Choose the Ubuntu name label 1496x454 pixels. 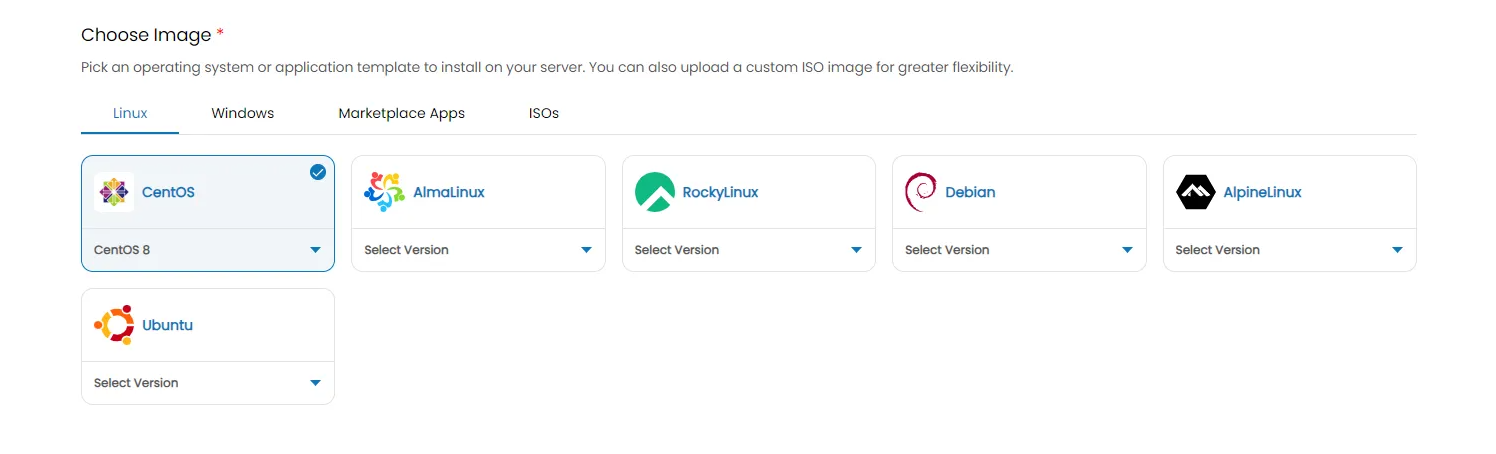coord(167,325)
